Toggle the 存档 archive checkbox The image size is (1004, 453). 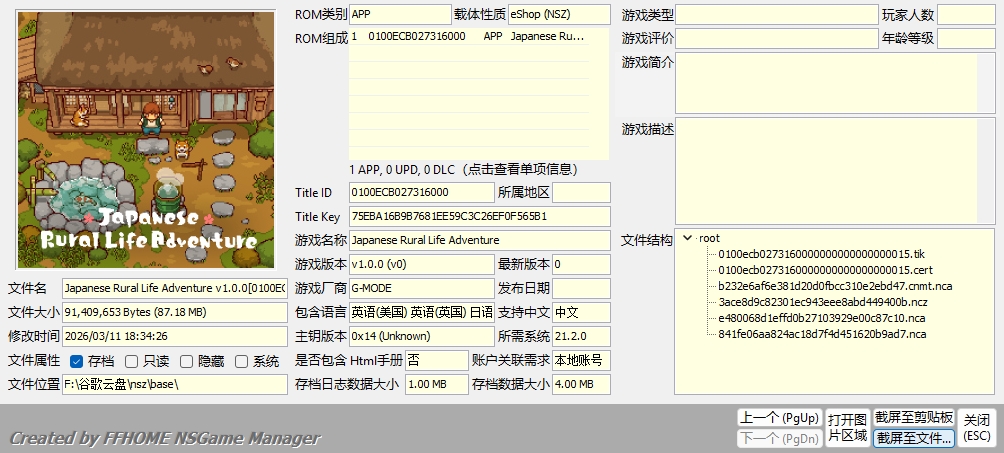point(77,361)
